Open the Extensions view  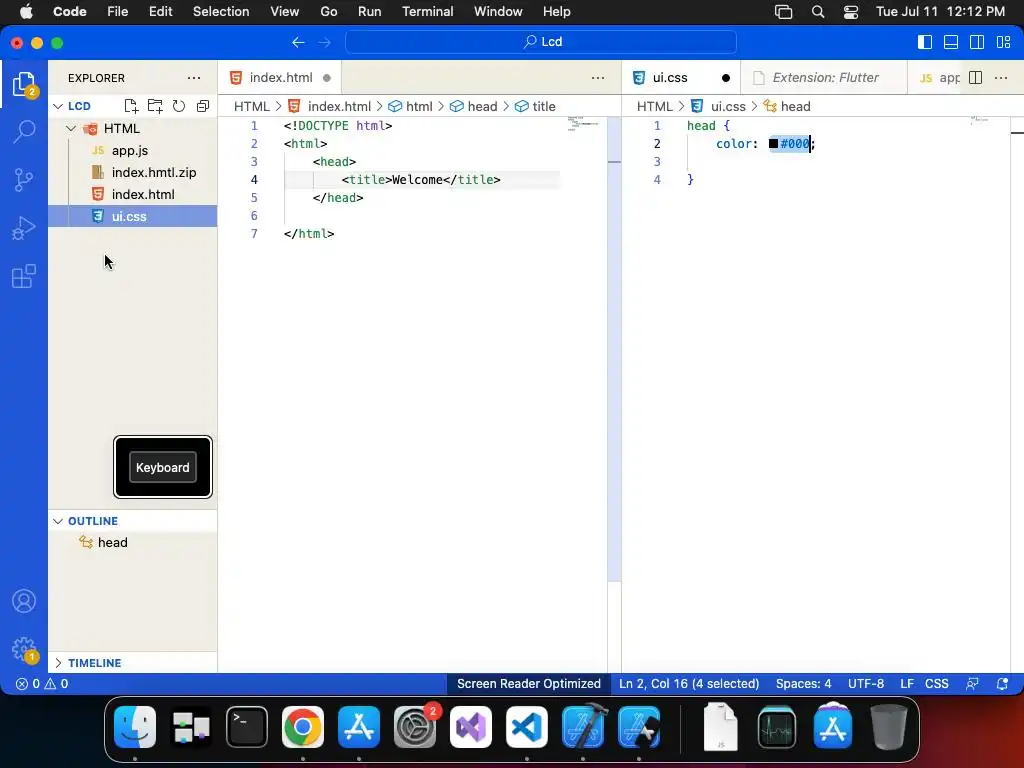[x=24, y=276]
